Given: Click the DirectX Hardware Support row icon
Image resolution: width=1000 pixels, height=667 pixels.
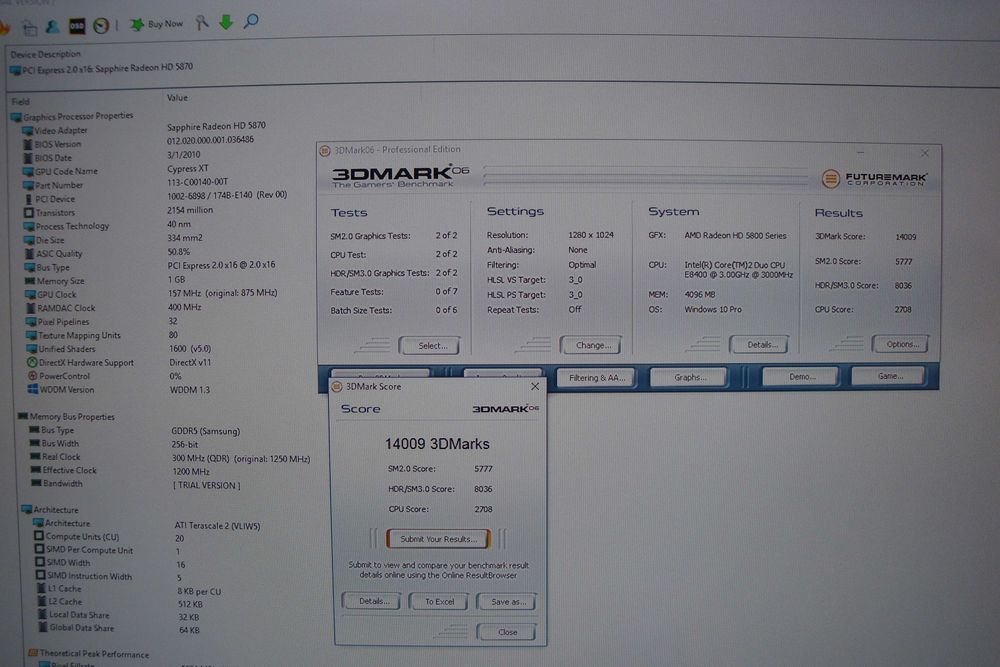Looking at the screenshot, I should 32,362.
